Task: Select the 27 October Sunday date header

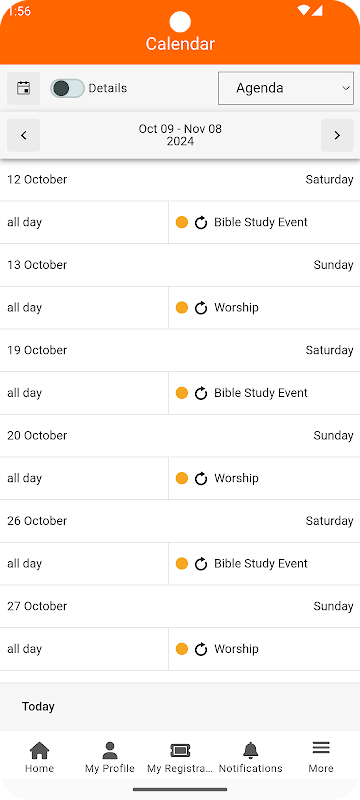Action: pos(180,606)
